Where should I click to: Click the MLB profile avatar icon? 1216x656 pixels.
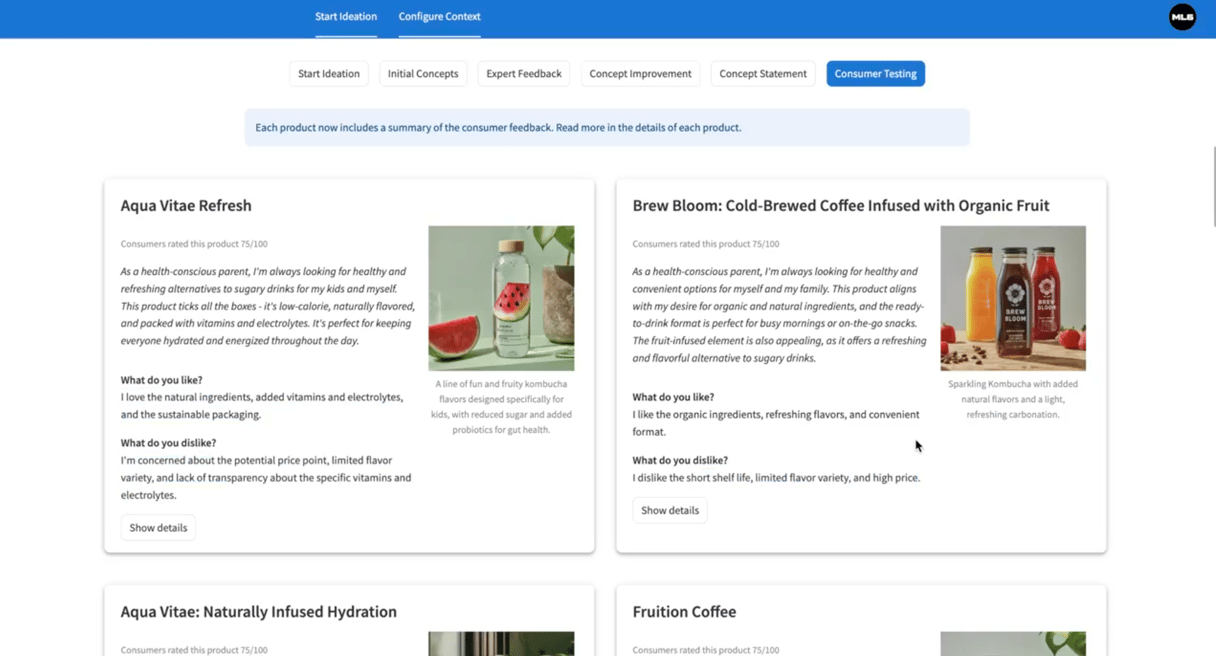click(1182, 17)
